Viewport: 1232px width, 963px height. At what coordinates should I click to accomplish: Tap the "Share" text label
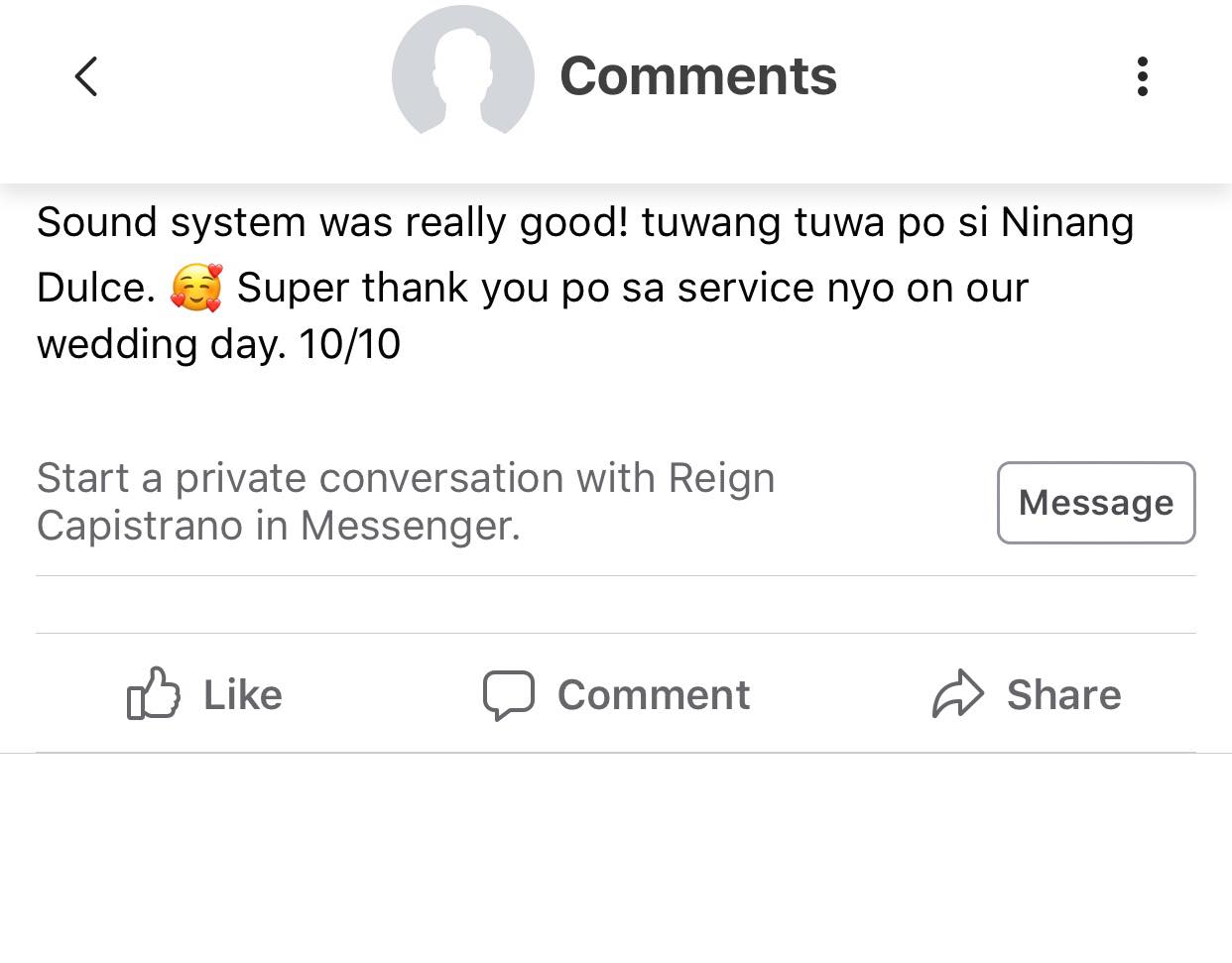pyautogui.click(x=1063, y=695)
